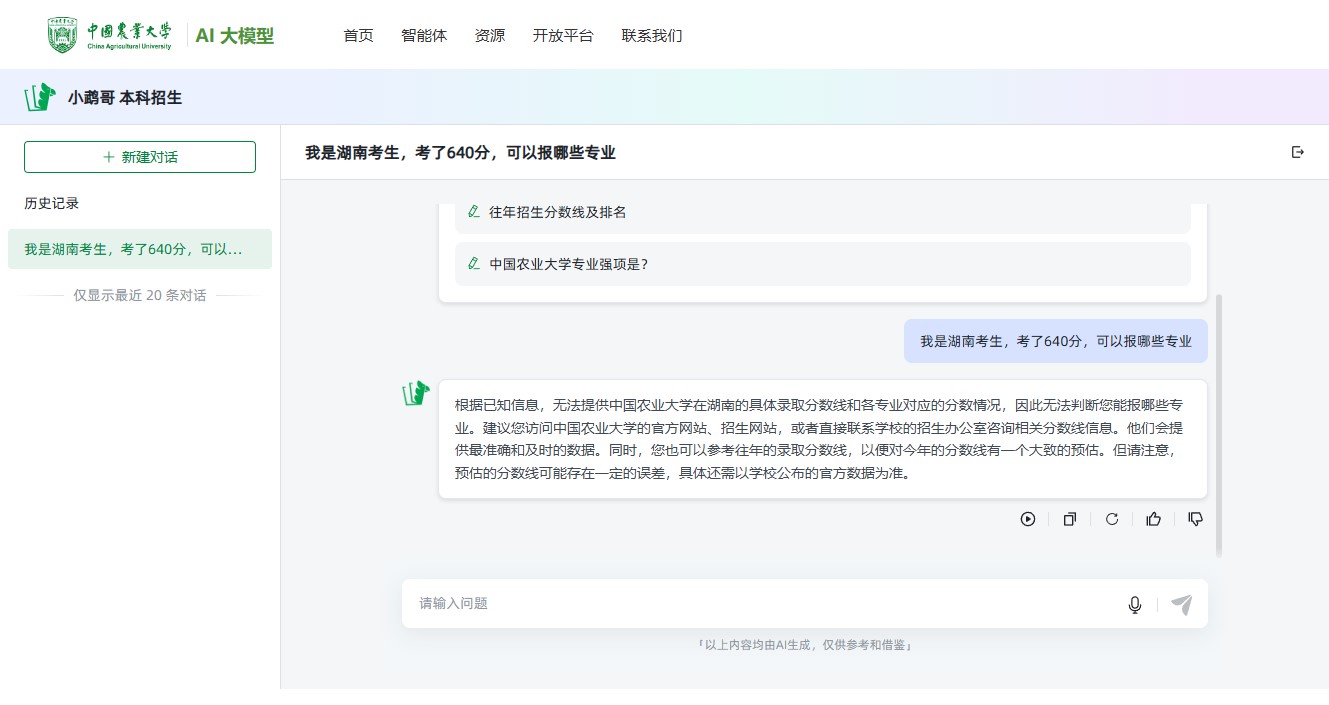Screen dimensions: 1329x705
Task: Give the answer a thumbs up
Action: [1154, 519]
